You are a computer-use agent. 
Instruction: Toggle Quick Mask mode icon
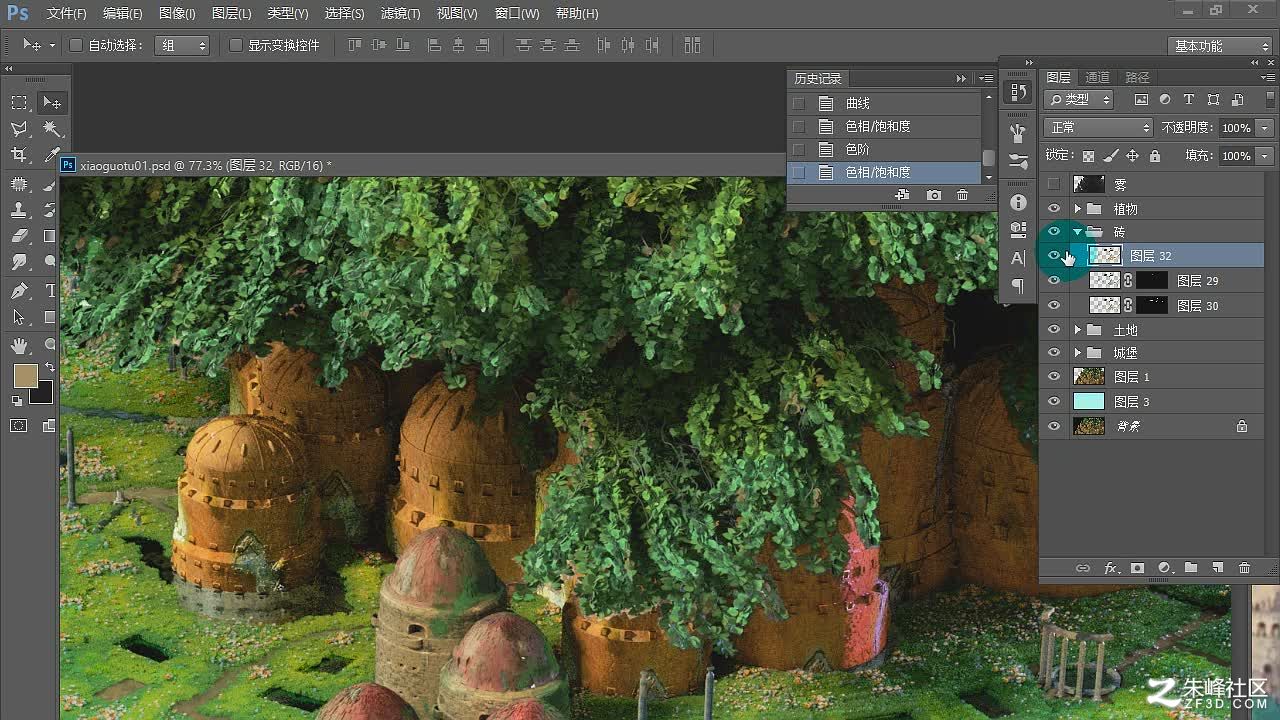(x=19, y=426)
